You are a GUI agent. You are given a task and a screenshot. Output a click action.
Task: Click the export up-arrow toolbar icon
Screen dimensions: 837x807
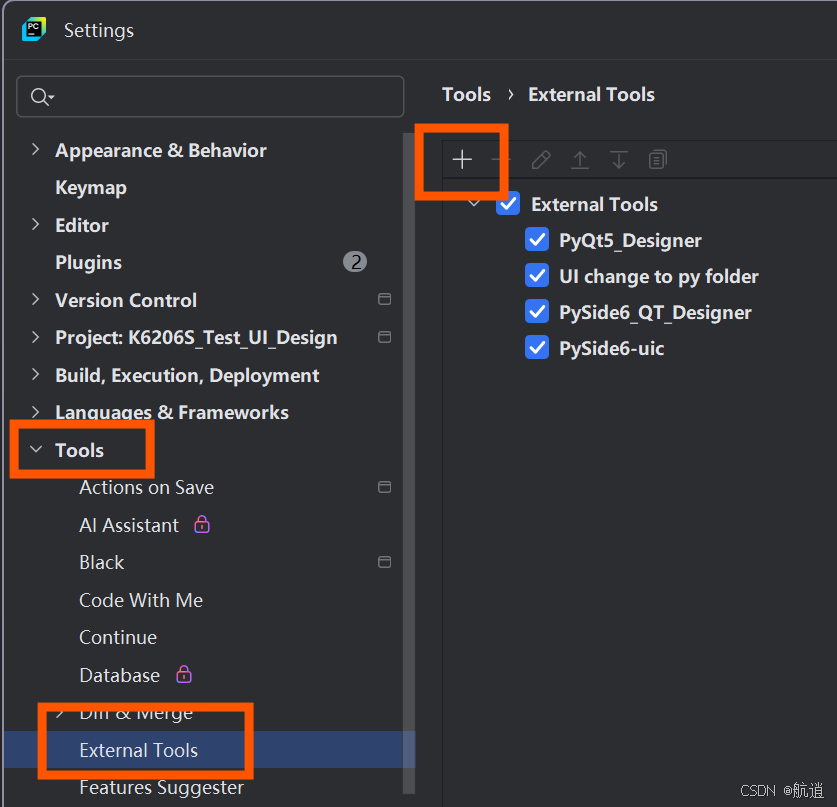pos(579,159)
